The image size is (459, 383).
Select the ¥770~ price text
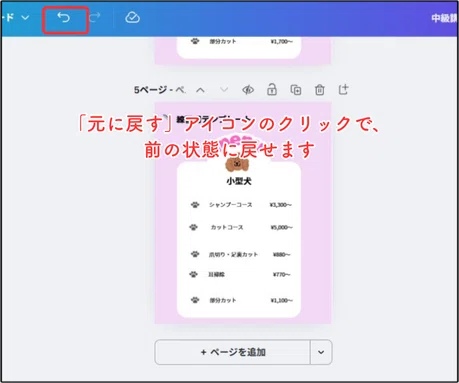click(x=281, y=275)
